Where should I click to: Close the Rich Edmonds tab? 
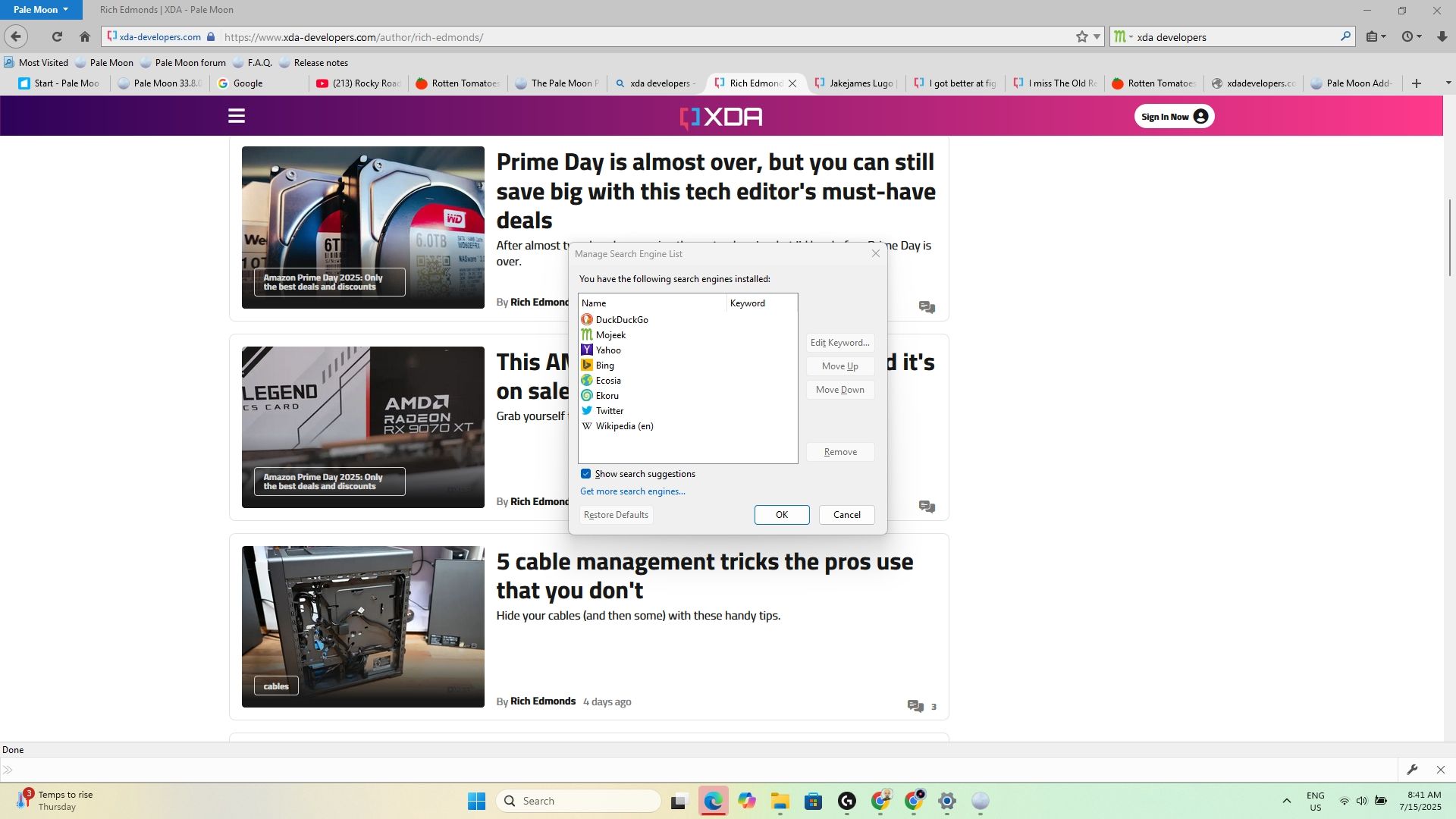point(792,83)
